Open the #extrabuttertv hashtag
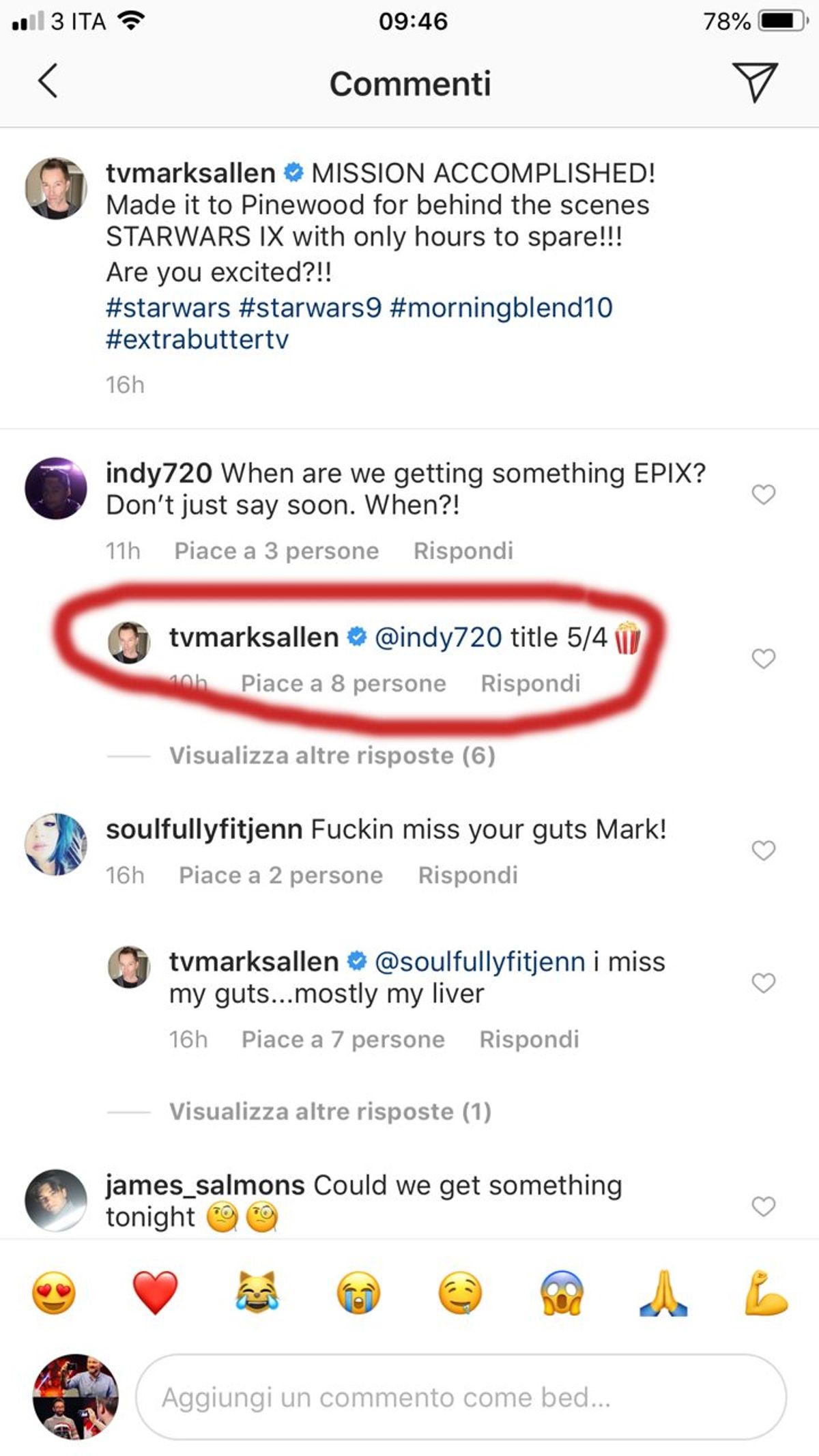819x1456 pixels. point(197,339)
